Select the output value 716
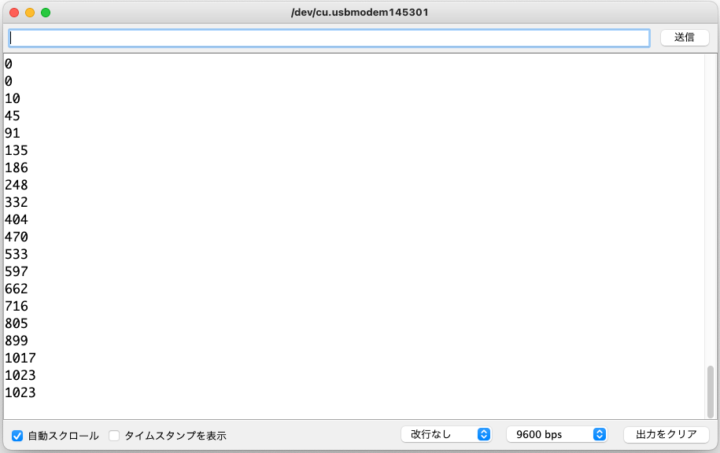This screenshot has height=453, width=720. coord(16,306)
